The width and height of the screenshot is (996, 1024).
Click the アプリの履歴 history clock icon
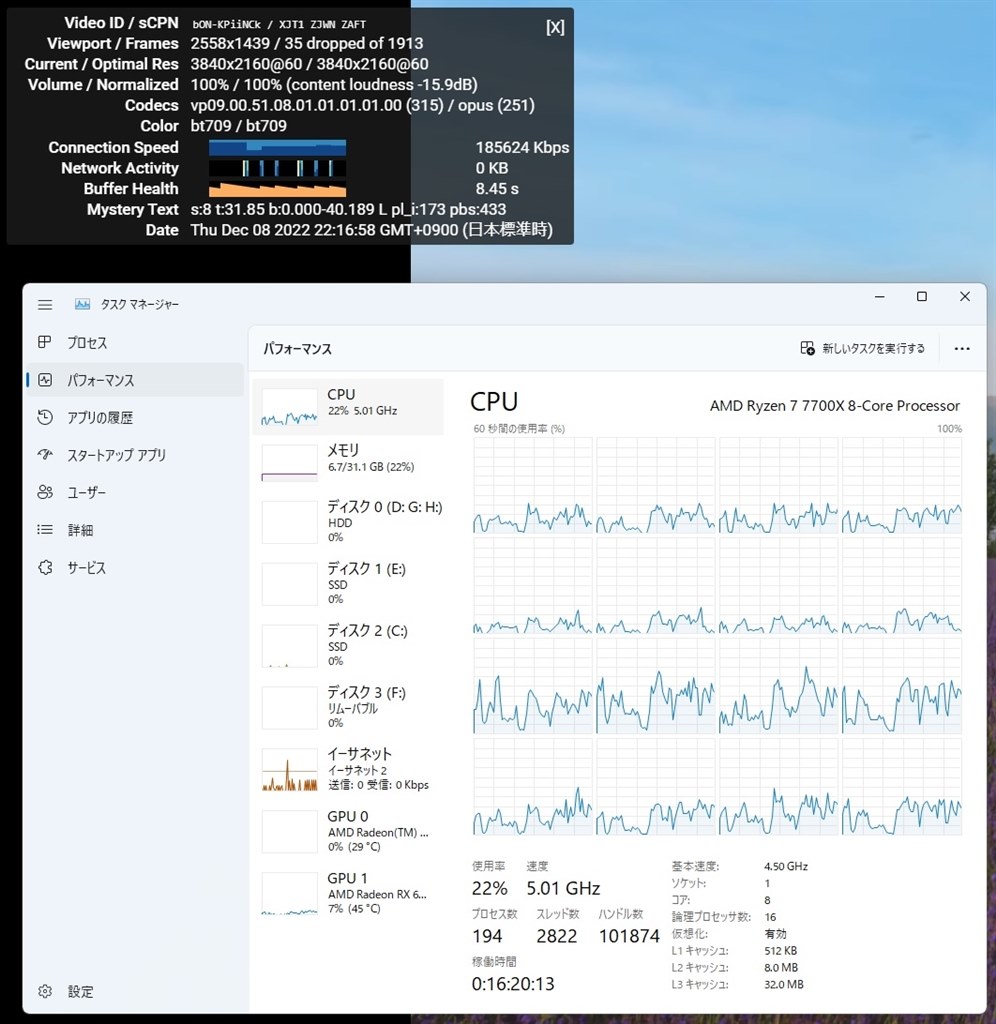click(45, 417)
